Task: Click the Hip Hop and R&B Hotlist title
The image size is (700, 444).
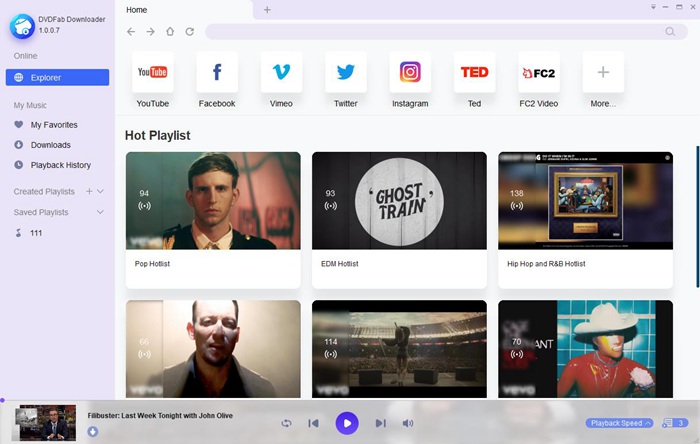Action: point(546,264)
